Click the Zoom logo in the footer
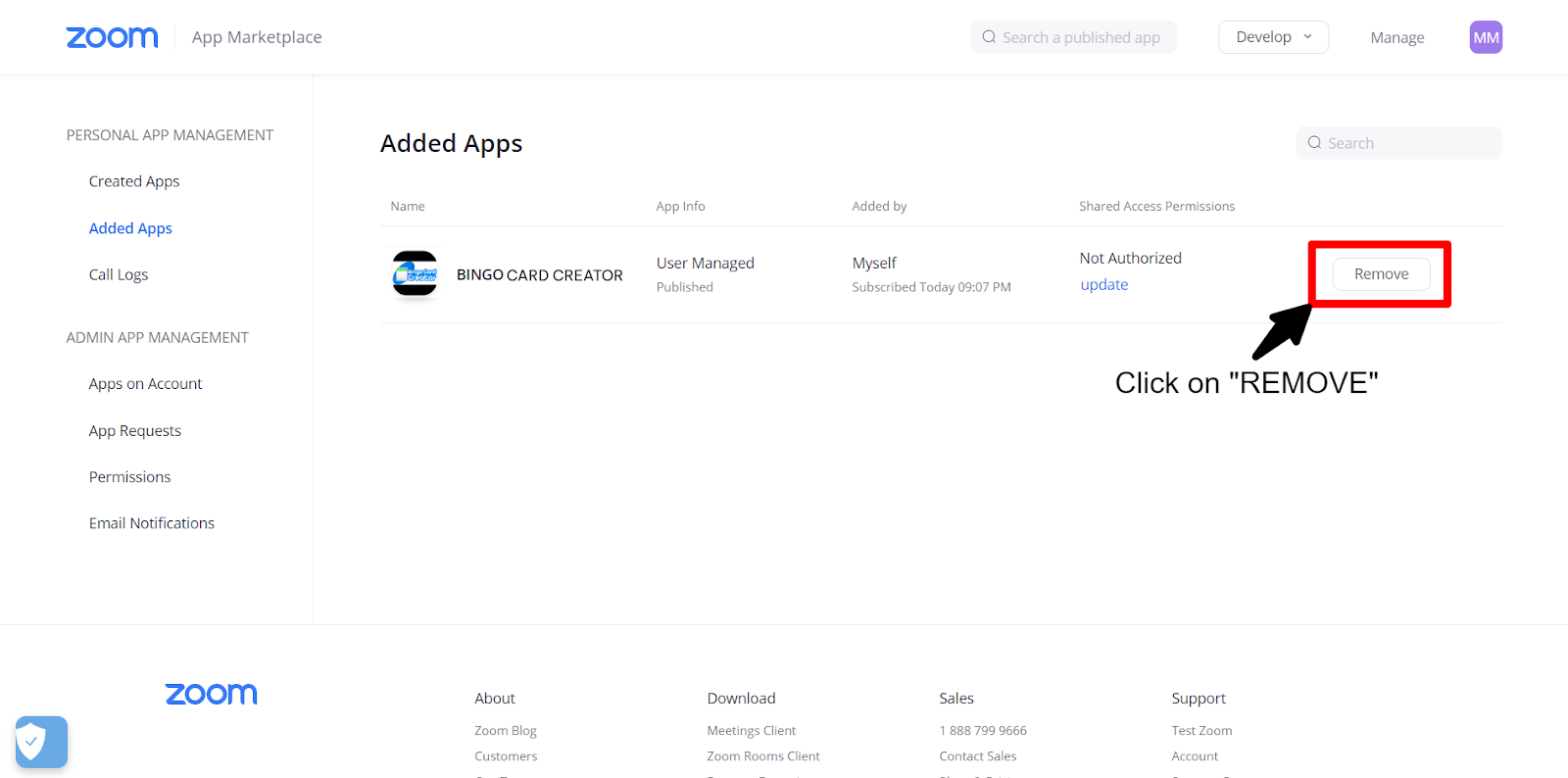Screen dimensions: 1568x778 click(x=211, y=694)
